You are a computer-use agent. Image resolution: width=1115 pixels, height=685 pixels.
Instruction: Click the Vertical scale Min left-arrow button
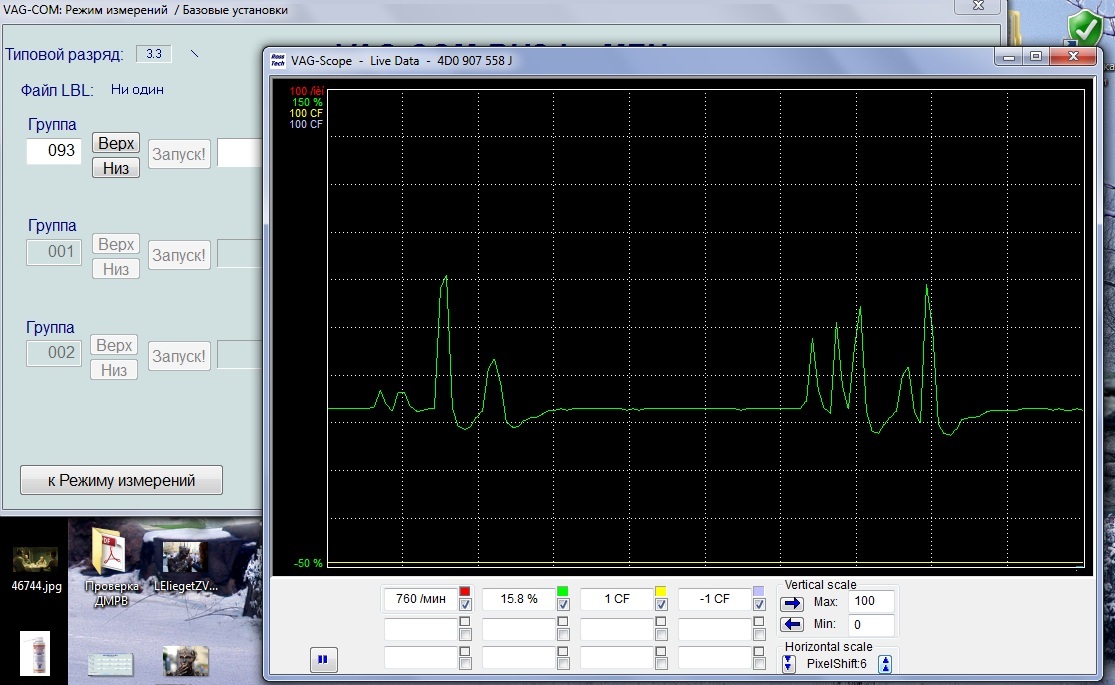click(792, 625)
